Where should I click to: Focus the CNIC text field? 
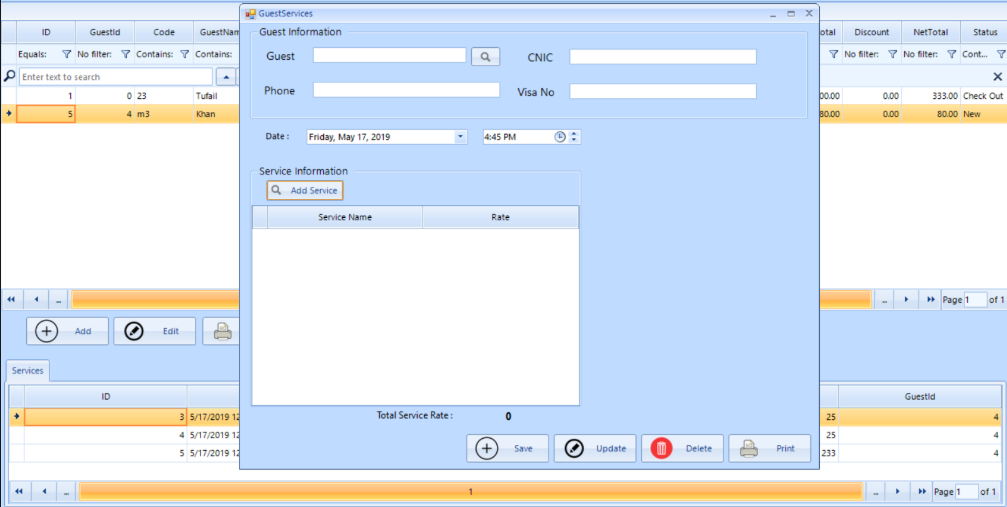click(x=662, y=57)
